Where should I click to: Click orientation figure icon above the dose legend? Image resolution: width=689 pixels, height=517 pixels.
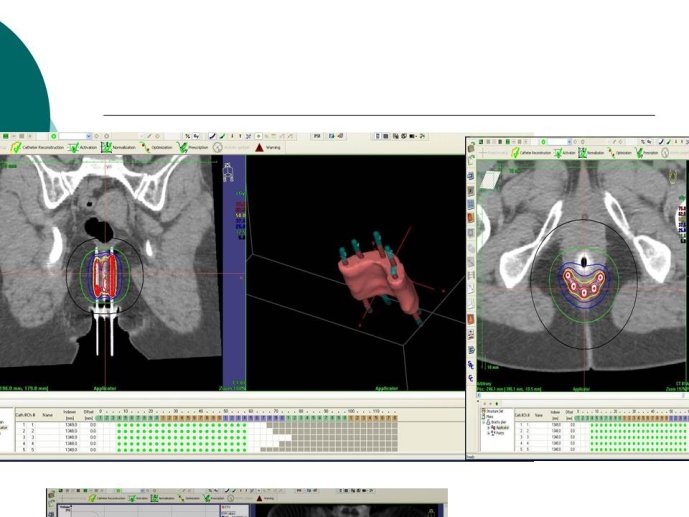pyautogui.click(x=228, y=172)
